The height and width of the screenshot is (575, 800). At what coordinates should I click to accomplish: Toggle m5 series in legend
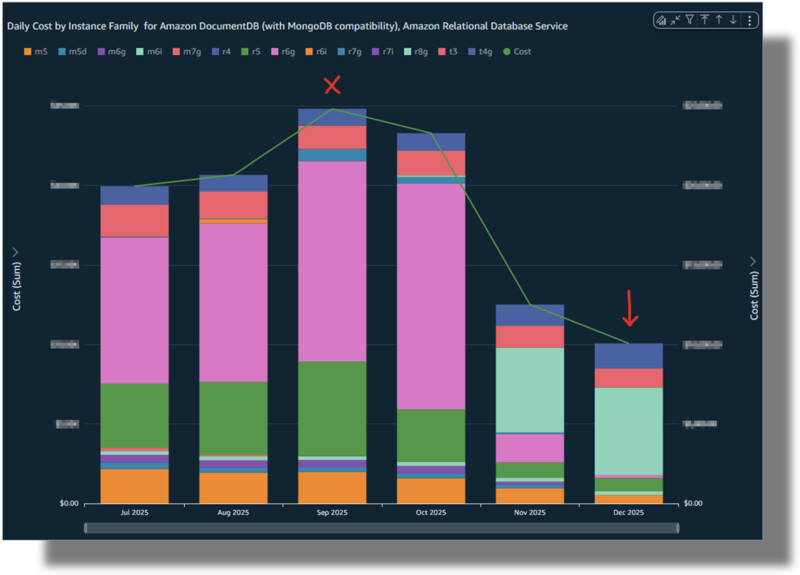tap(35, 52)
